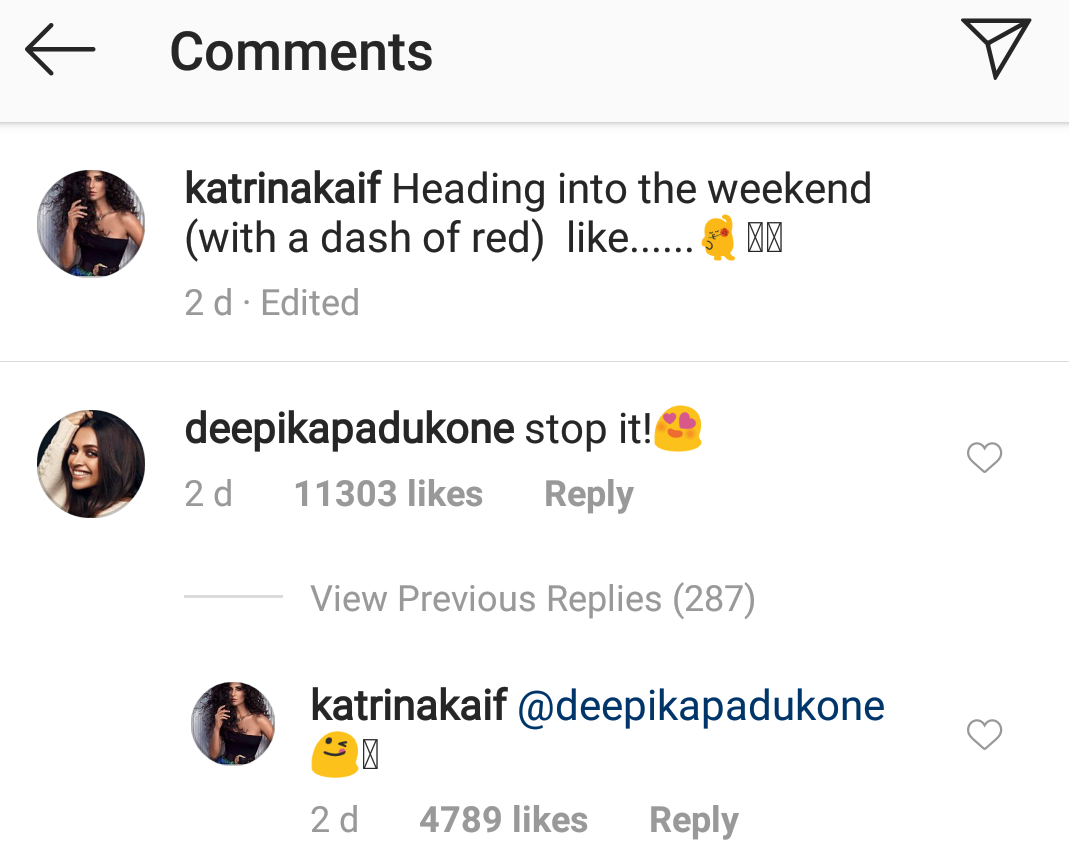Image resolution: width=1069 pixels, height=863 pixels.
Task: Tap the paper plane share icon
Action: point(995,48)
